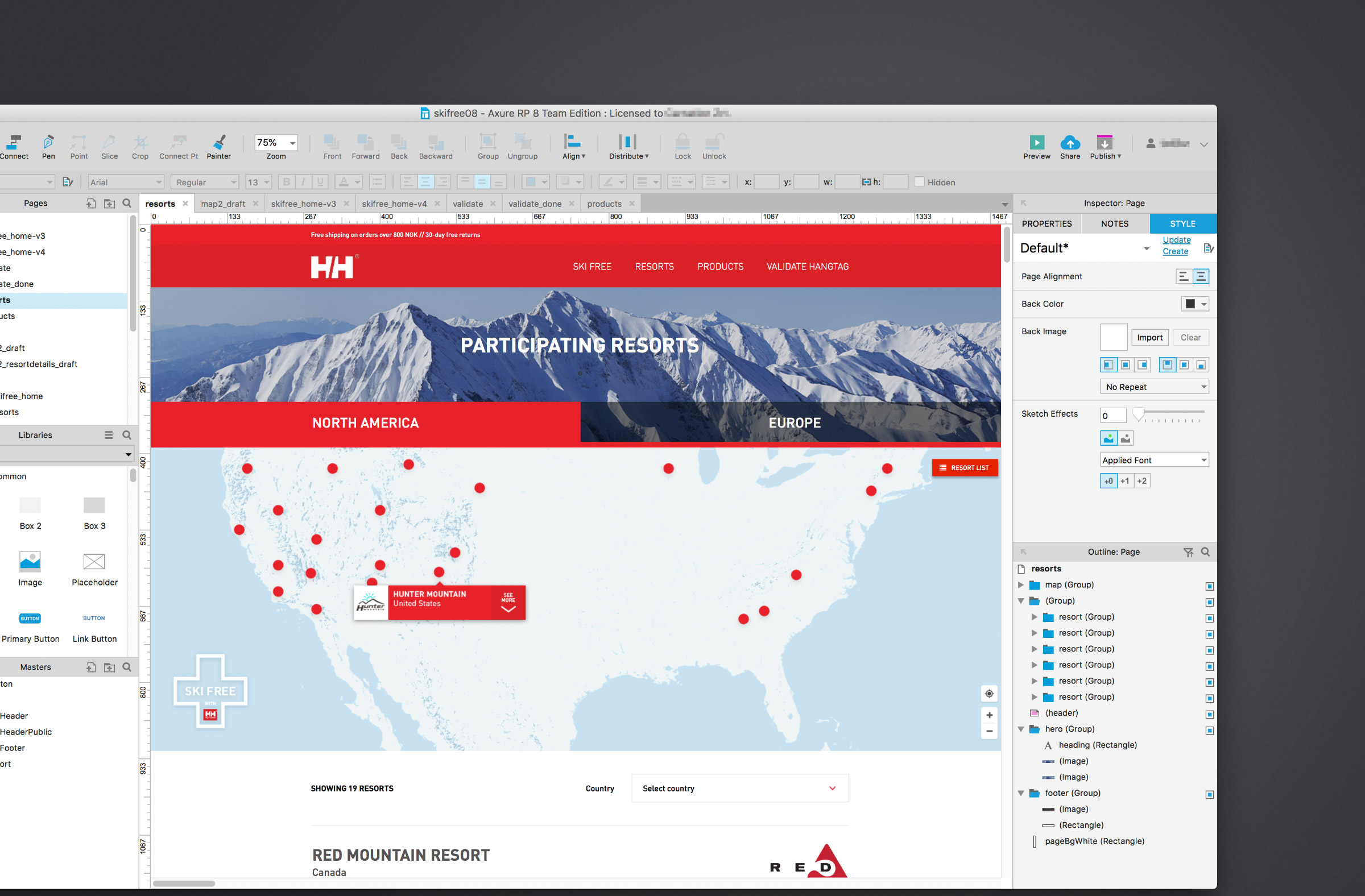Click the Preview play icon
1365x896 pixels.
pyautogui.click(x=1036, y=142)
